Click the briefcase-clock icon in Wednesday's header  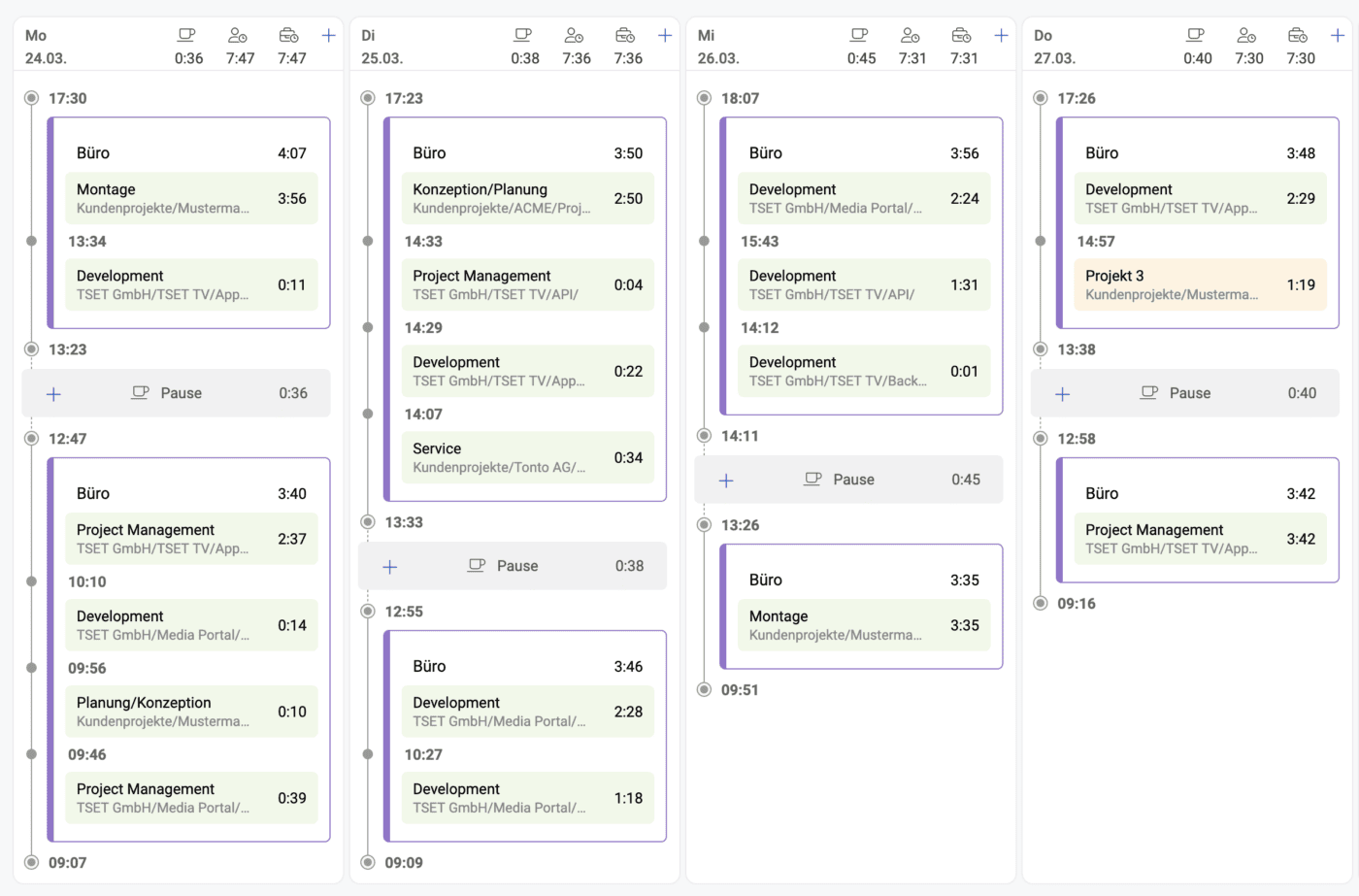(961, 36)
